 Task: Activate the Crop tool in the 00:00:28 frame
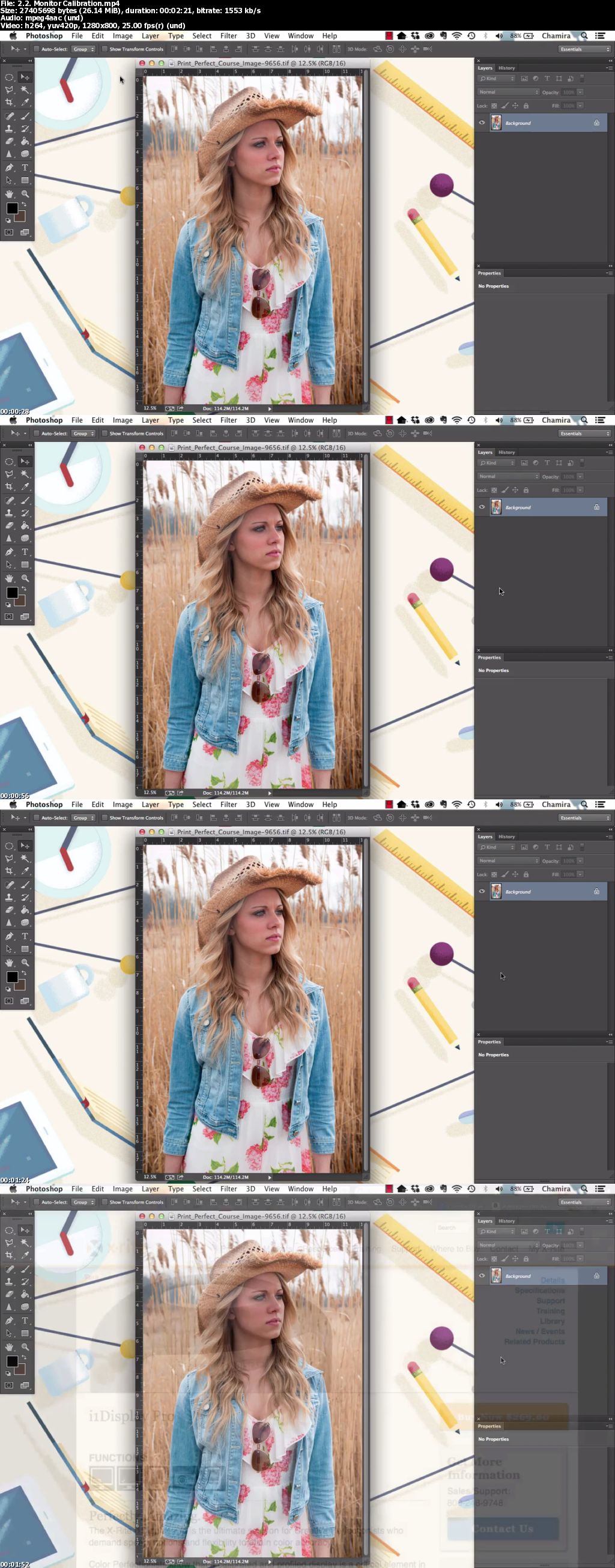[9, 103]
